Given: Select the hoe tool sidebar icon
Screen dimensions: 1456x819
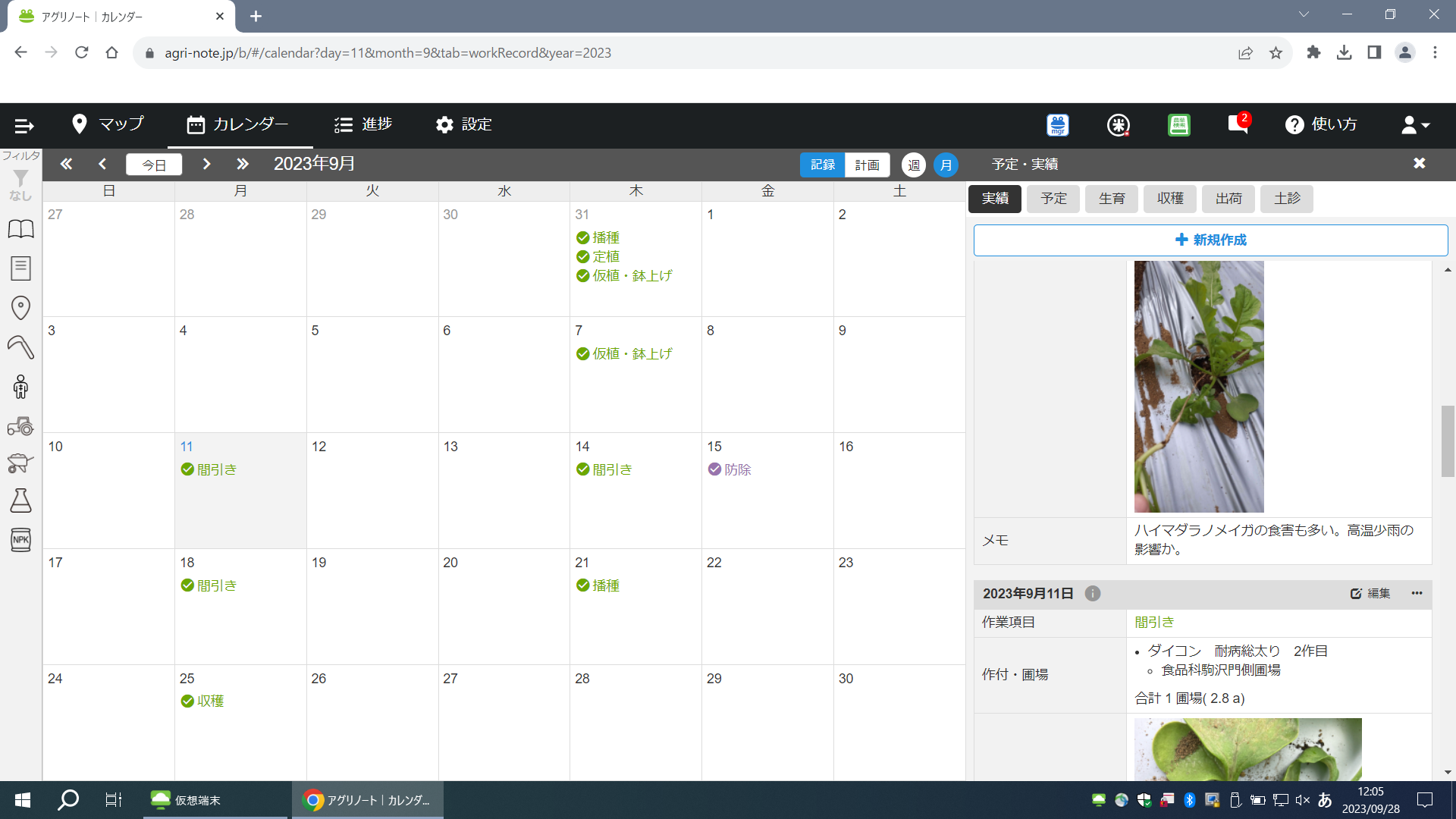Looking at the screenshot, I should coord(20,347).
